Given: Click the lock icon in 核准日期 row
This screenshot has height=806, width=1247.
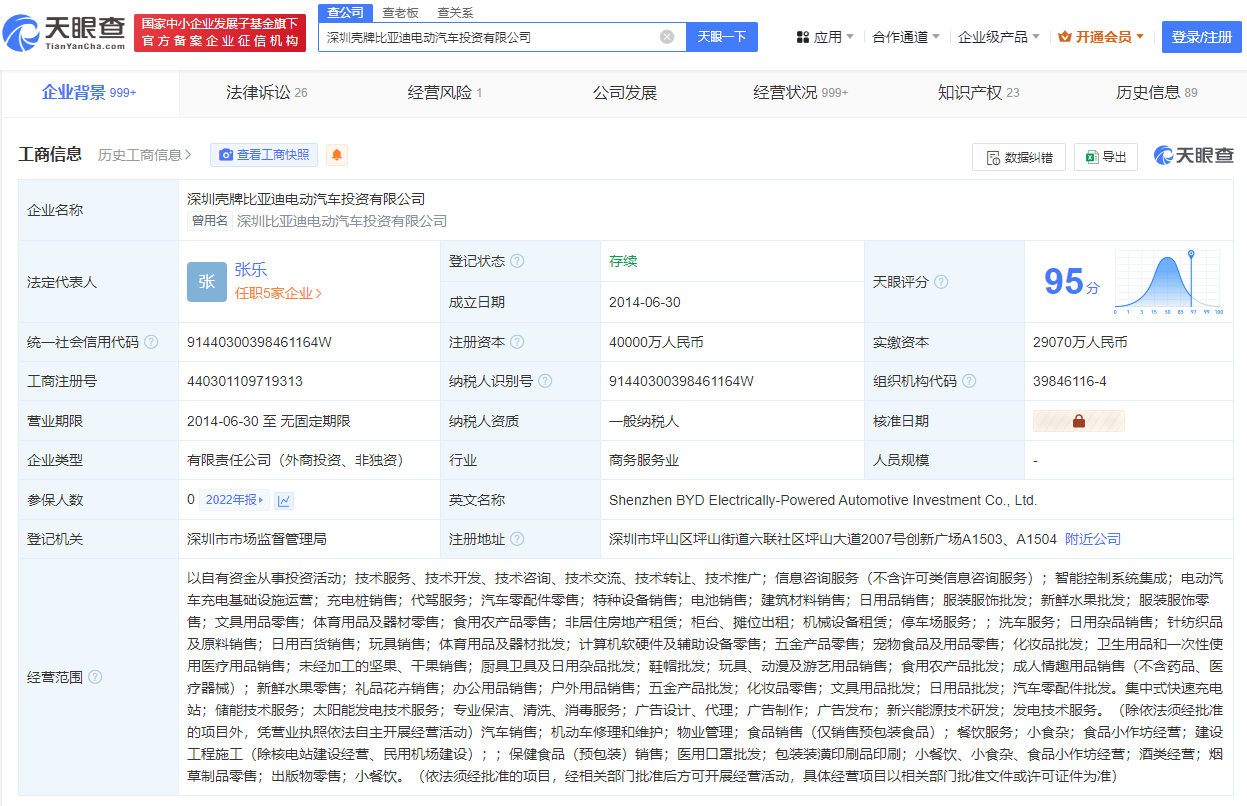Looking at the screenshot, I should pyautogui.click(x=1078, y=421).
